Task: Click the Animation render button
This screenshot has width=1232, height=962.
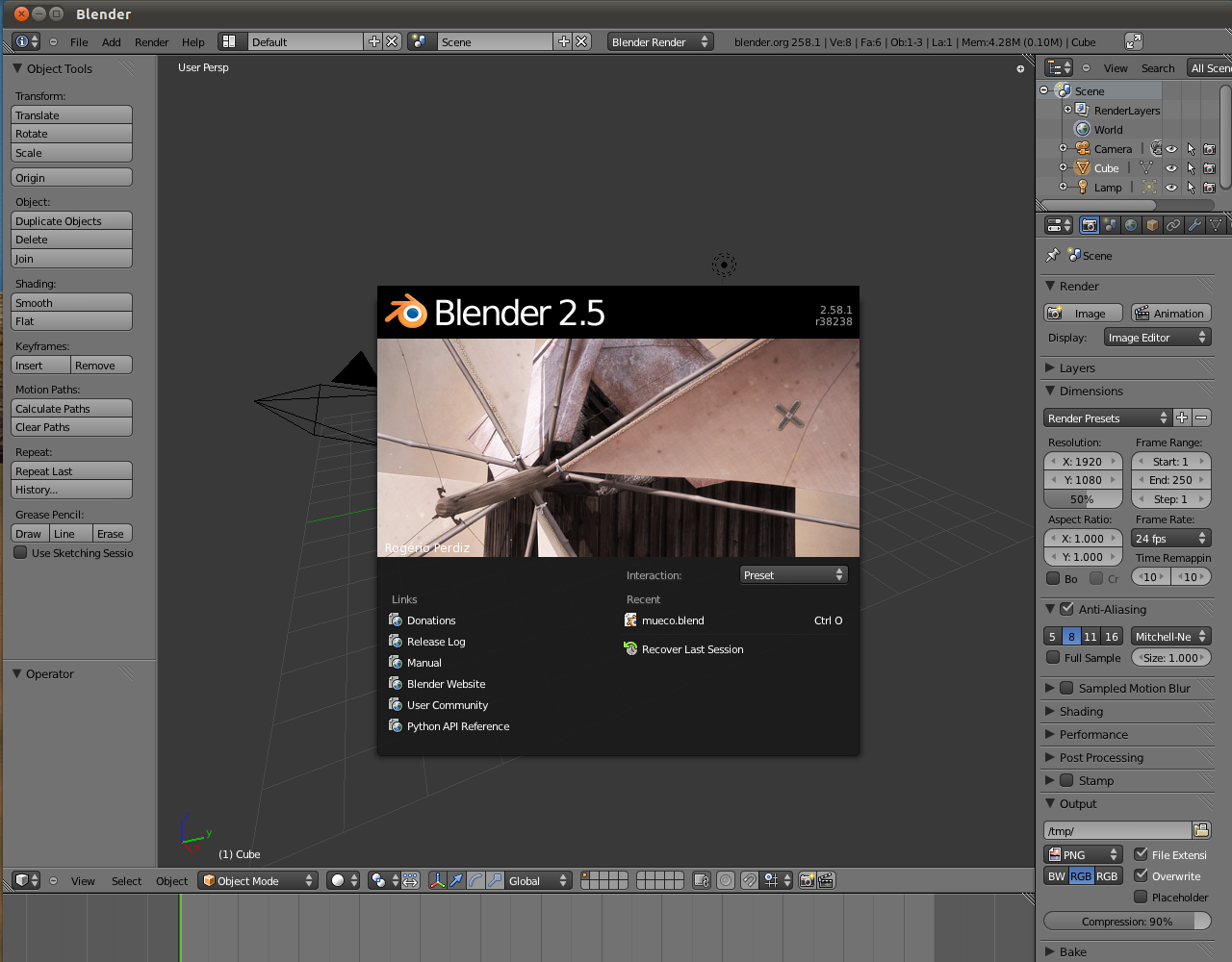Action: [1170, 313]
